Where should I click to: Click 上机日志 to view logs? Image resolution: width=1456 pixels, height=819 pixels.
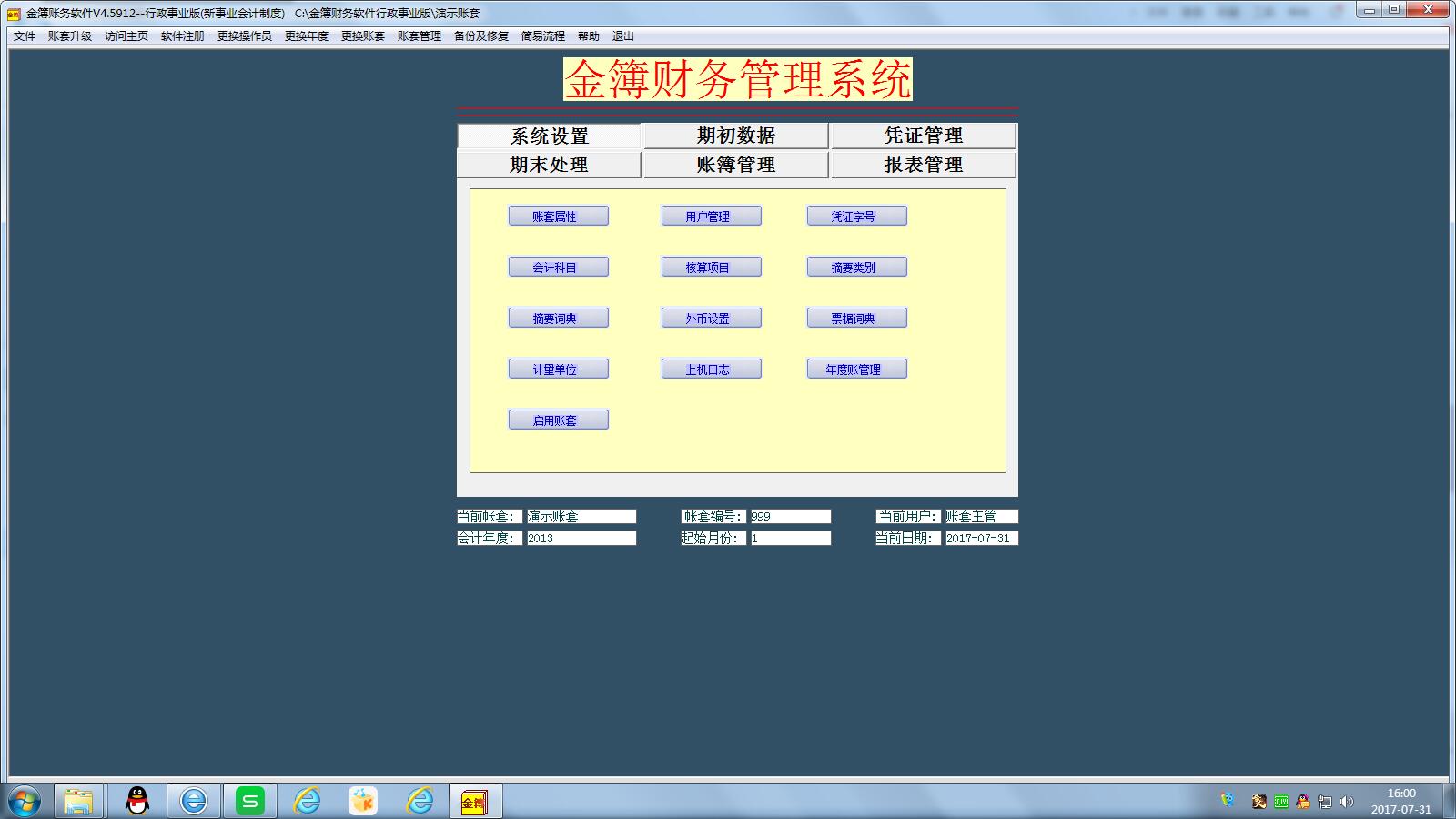click(x=713, y=369)
